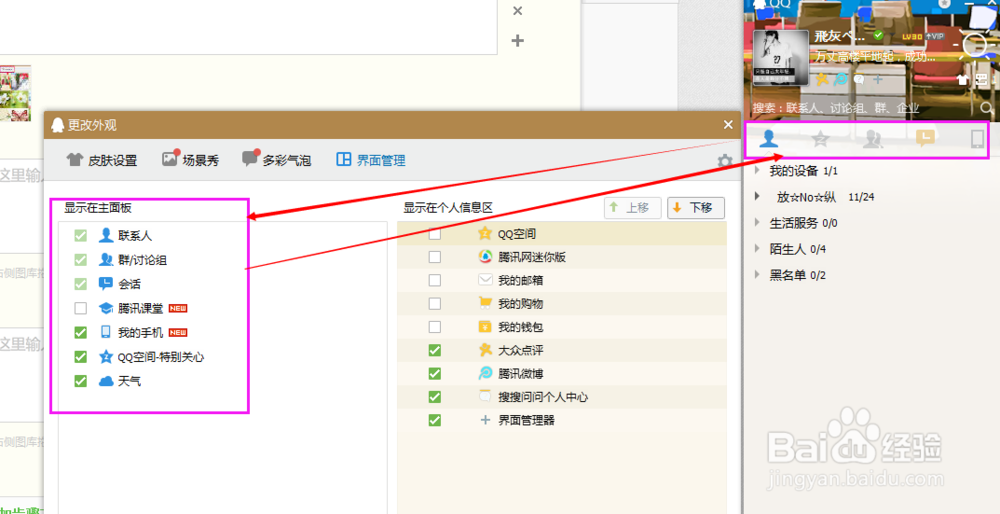
Task: Toggle the 联系人 checkbox
Action: pos(80,236)
